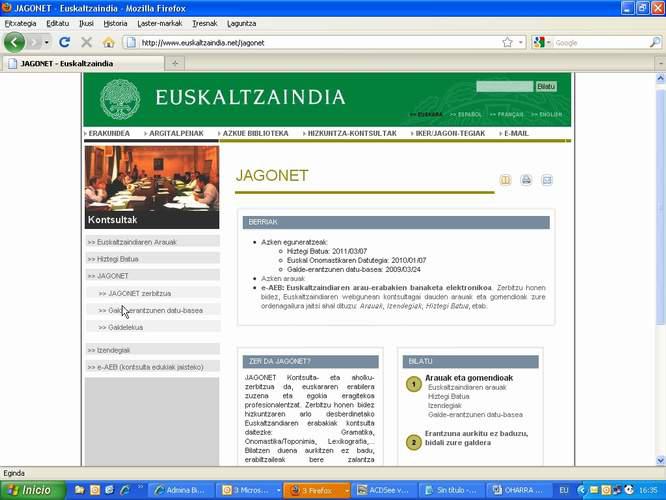Open e-AEB sidebar link
This screenshot has width=666, height=500.
[152, 367]
